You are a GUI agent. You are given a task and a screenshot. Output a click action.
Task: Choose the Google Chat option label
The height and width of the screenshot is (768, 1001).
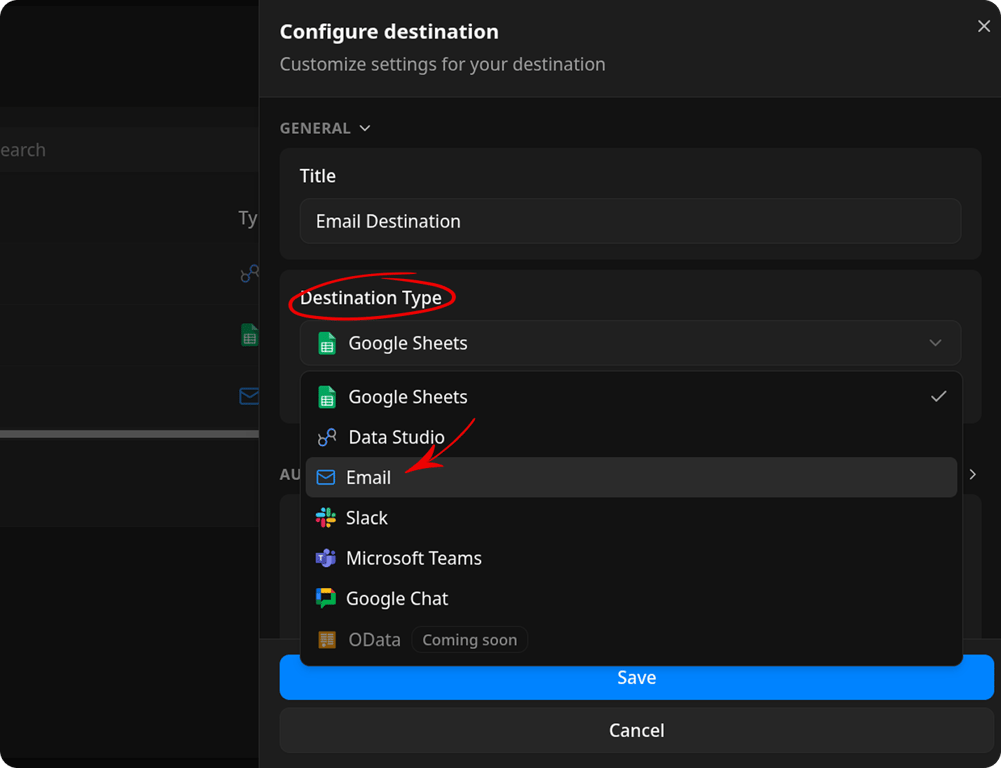pyautogui.click(x=397, y=598)
